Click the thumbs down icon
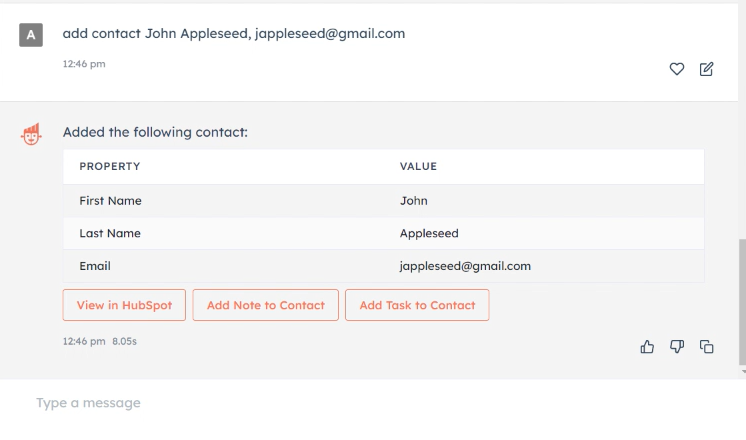 (x=677, y=346)
